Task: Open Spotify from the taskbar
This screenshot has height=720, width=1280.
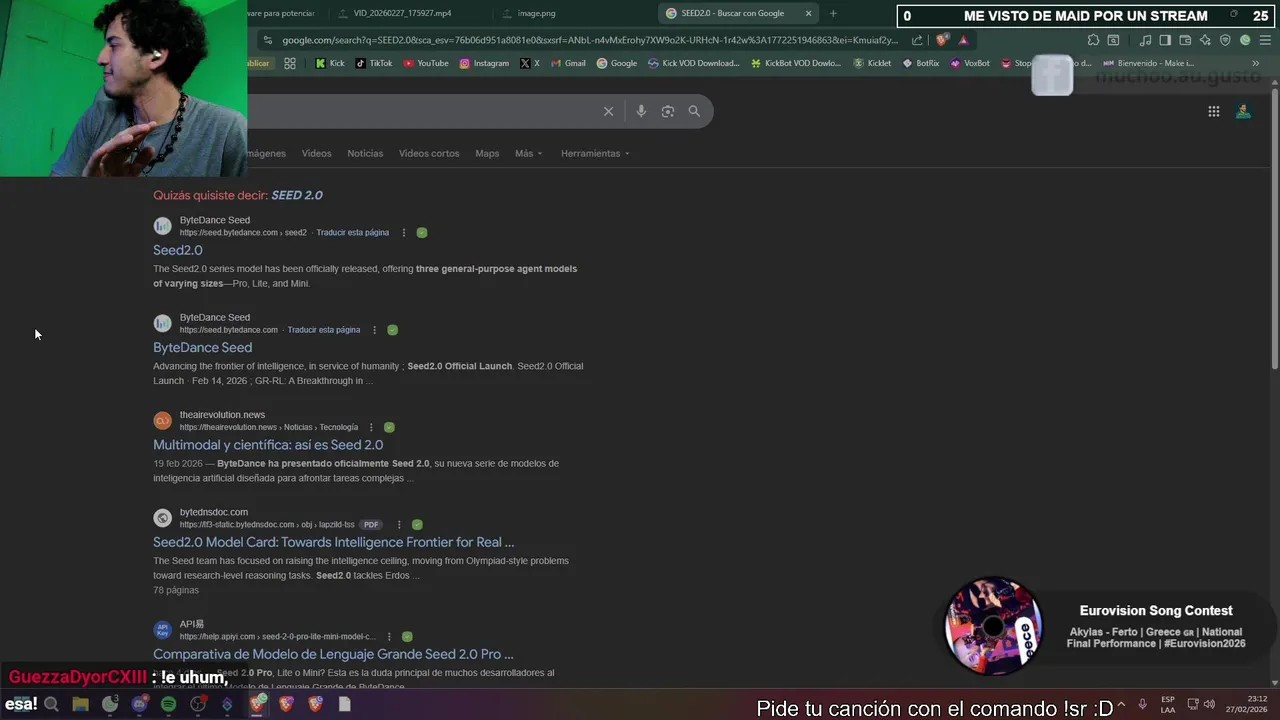Action: [168, 704]
